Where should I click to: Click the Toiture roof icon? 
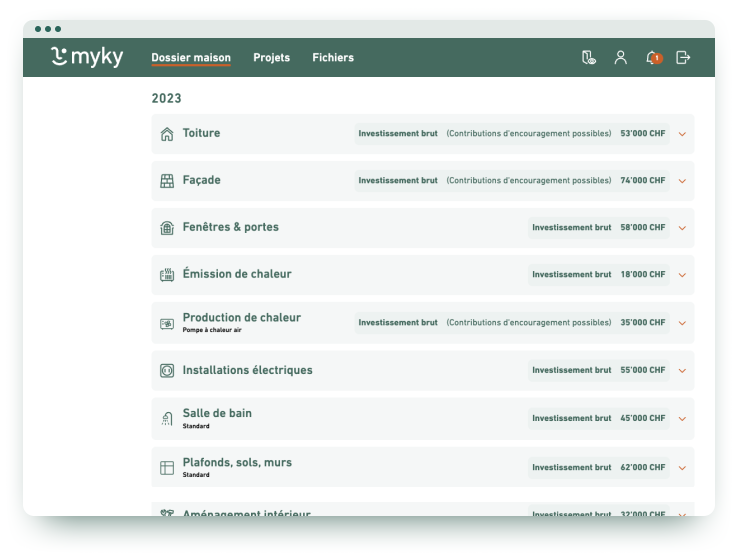point(167,134)
